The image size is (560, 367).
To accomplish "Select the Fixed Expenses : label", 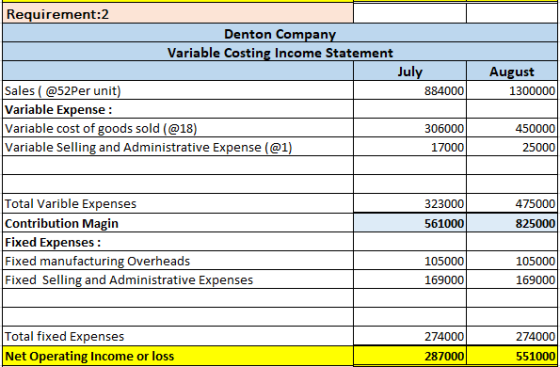I will (x=53, y=242).
